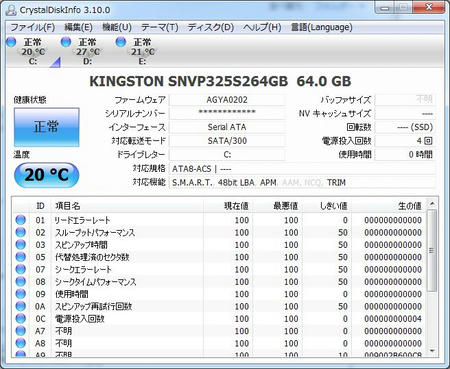This screenshot has width=450, height=369.
Task: Click status orb for attribute 08 シークタイムパフォーマンス
Action: coord(21,282)
